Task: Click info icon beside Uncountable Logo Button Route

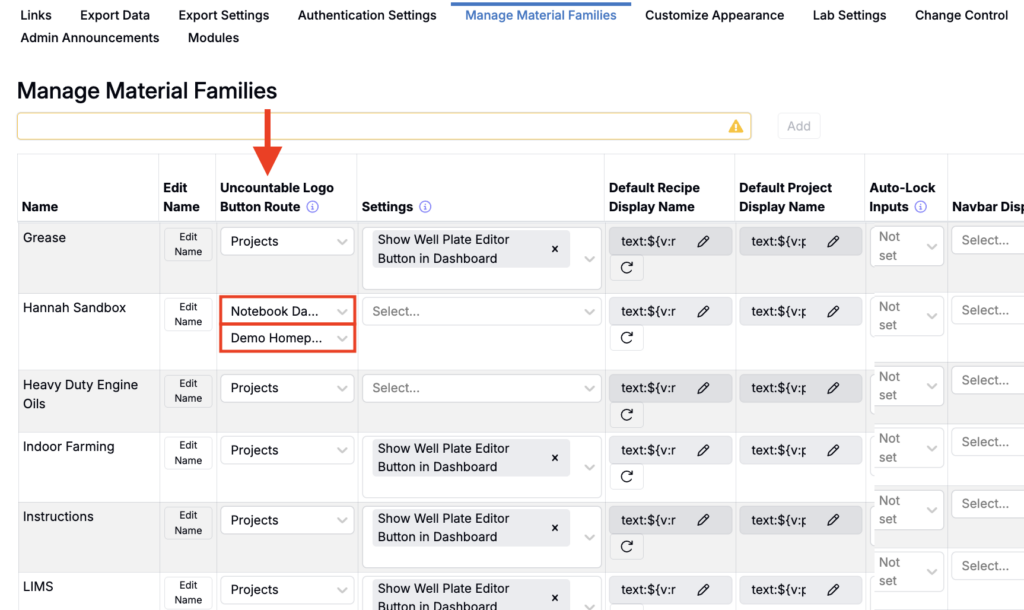Action: [x=313, y=207]
